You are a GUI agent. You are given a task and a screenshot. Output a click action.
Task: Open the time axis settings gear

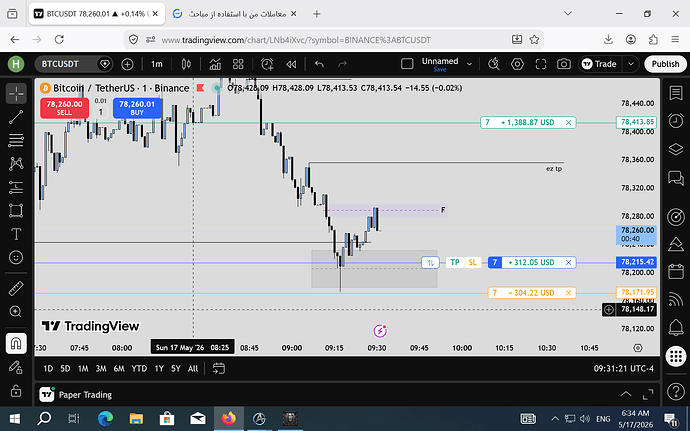click(638, 348)
